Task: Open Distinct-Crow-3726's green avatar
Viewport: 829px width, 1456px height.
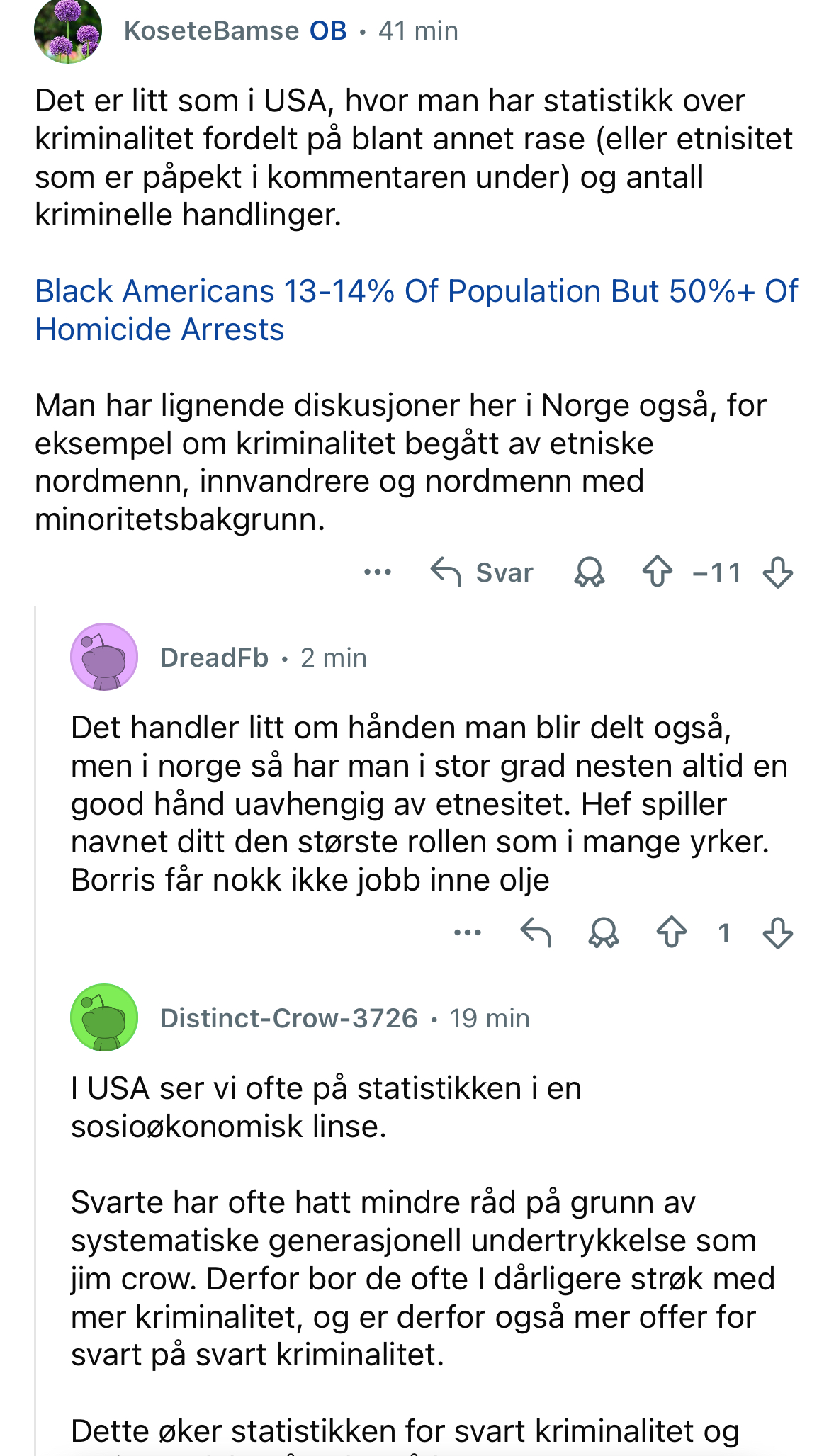Action: pyautogui.click(x=104, y=1017)
